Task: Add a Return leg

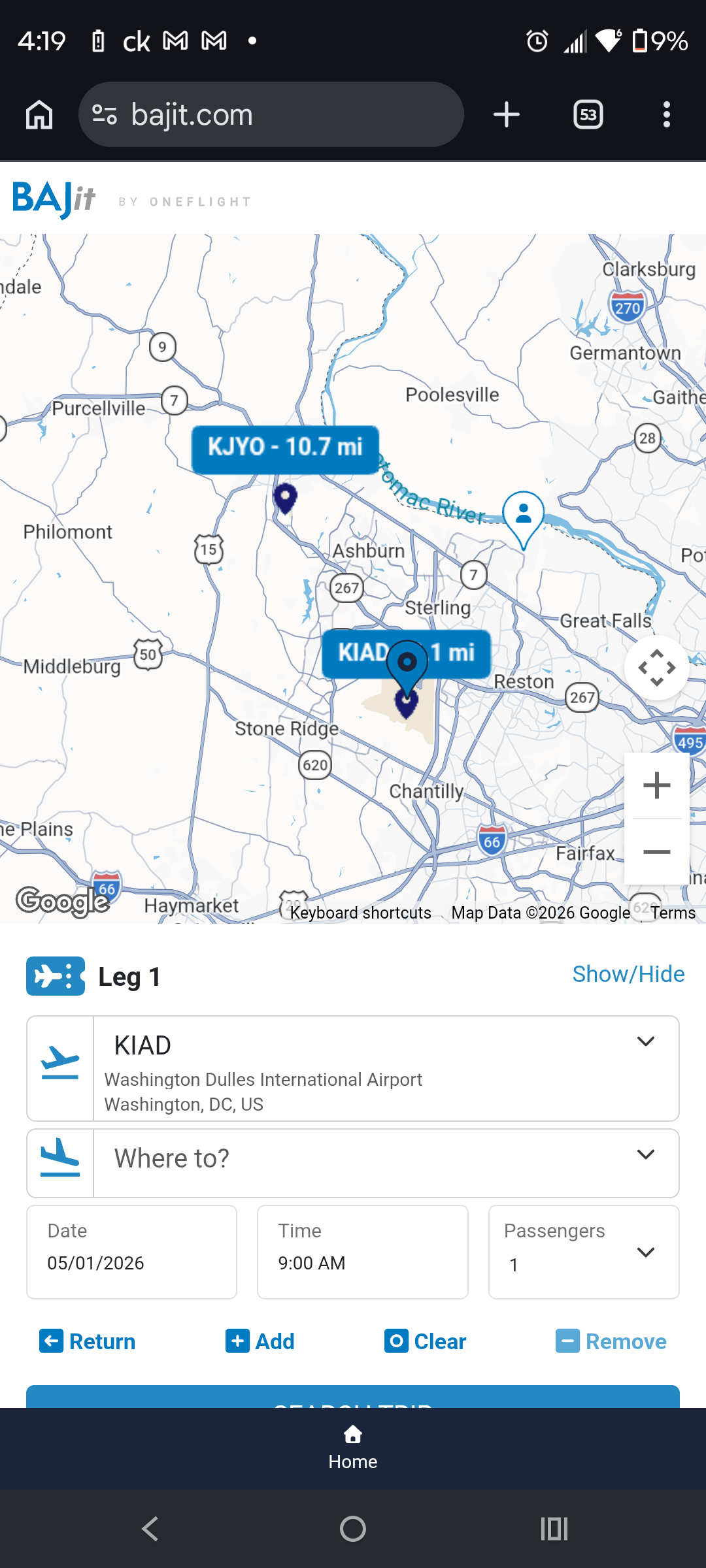Action: pos(88,1341)
